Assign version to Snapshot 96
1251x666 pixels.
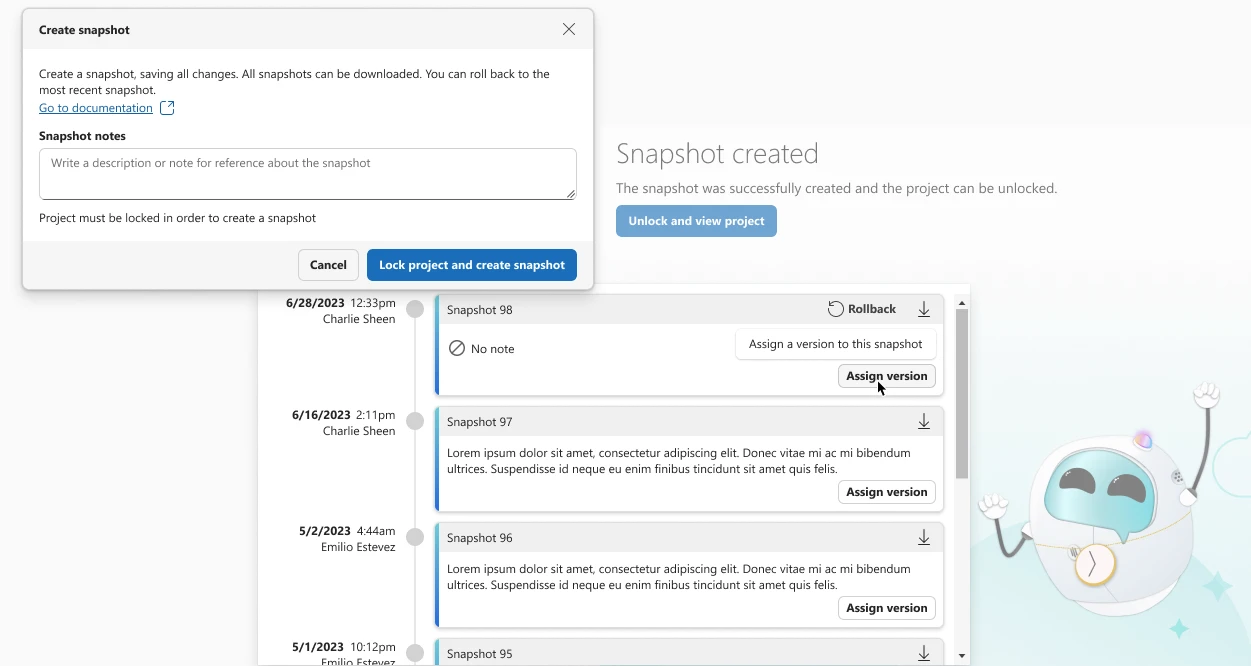(887, 608)
